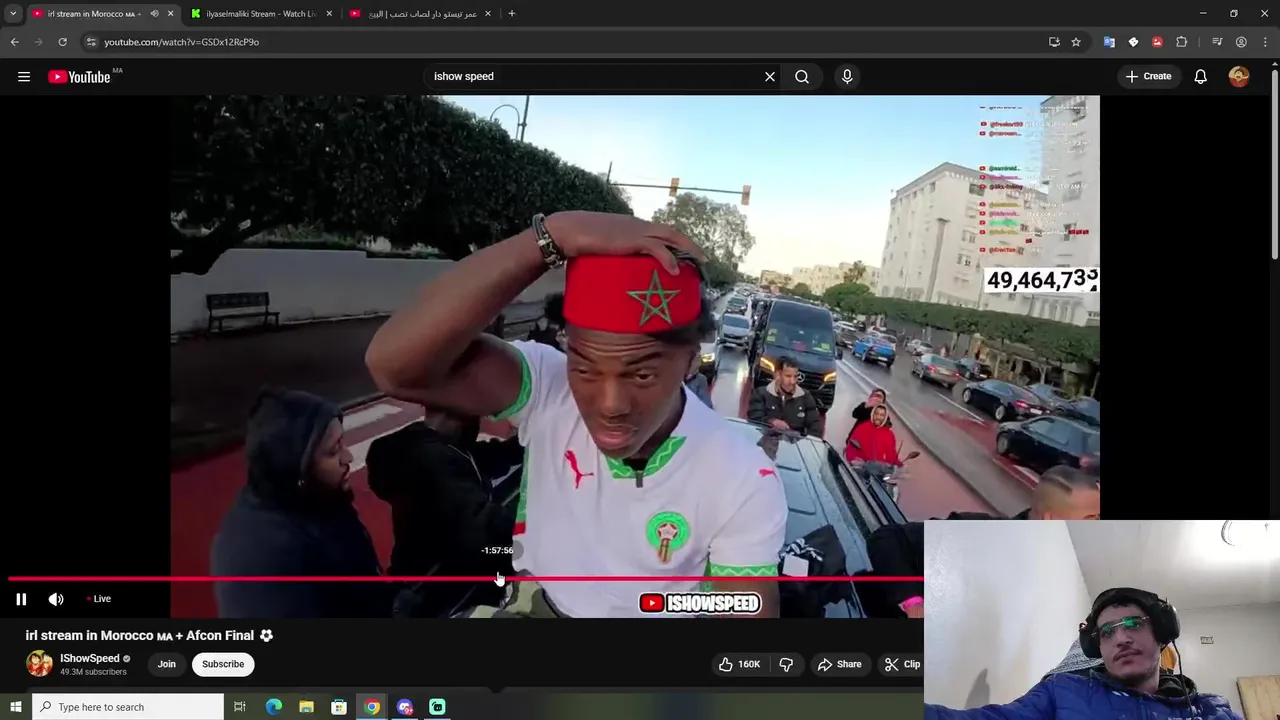Open File Explorer from taskbar
Screen dimensions: 1280x720
click(x=306, y=707)
